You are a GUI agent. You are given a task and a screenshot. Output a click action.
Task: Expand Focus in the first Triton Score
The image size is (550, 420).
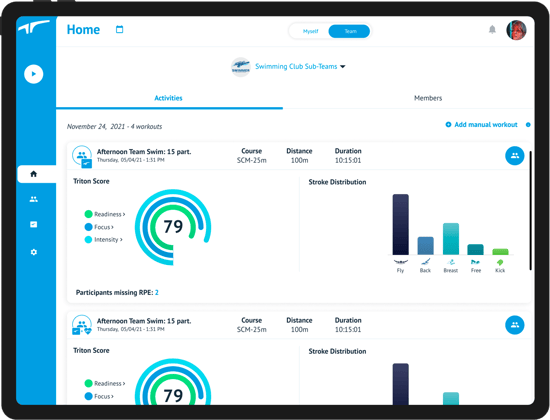(104, 227)
